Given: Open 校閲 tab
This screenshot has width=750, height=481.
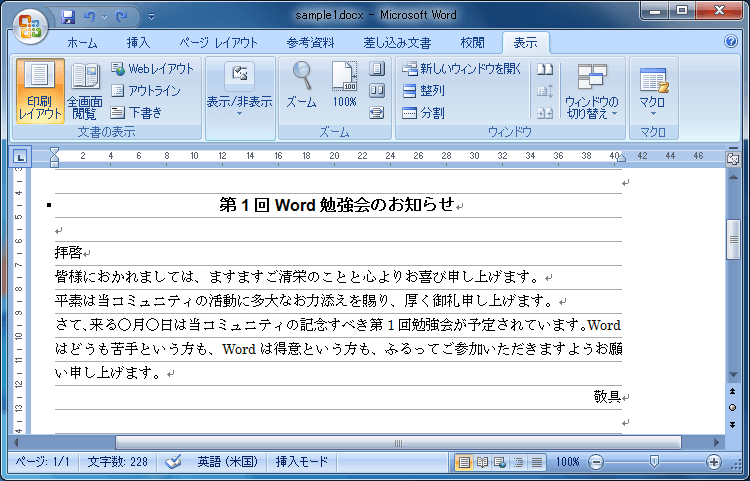Looking at the screenshot, I should [x=473, y=43].
